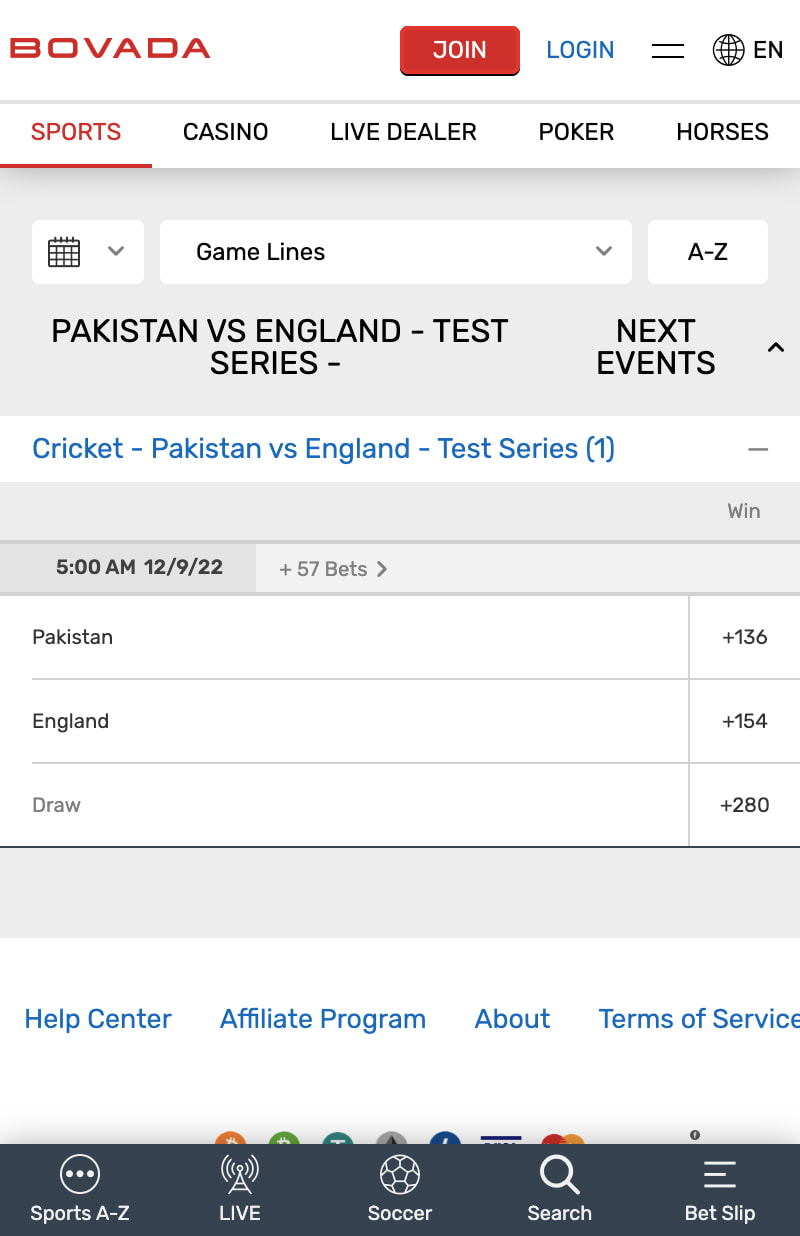Select Pakistan +136 win odds
This screenshot has width=800, height=1236.
pos(744,637)
